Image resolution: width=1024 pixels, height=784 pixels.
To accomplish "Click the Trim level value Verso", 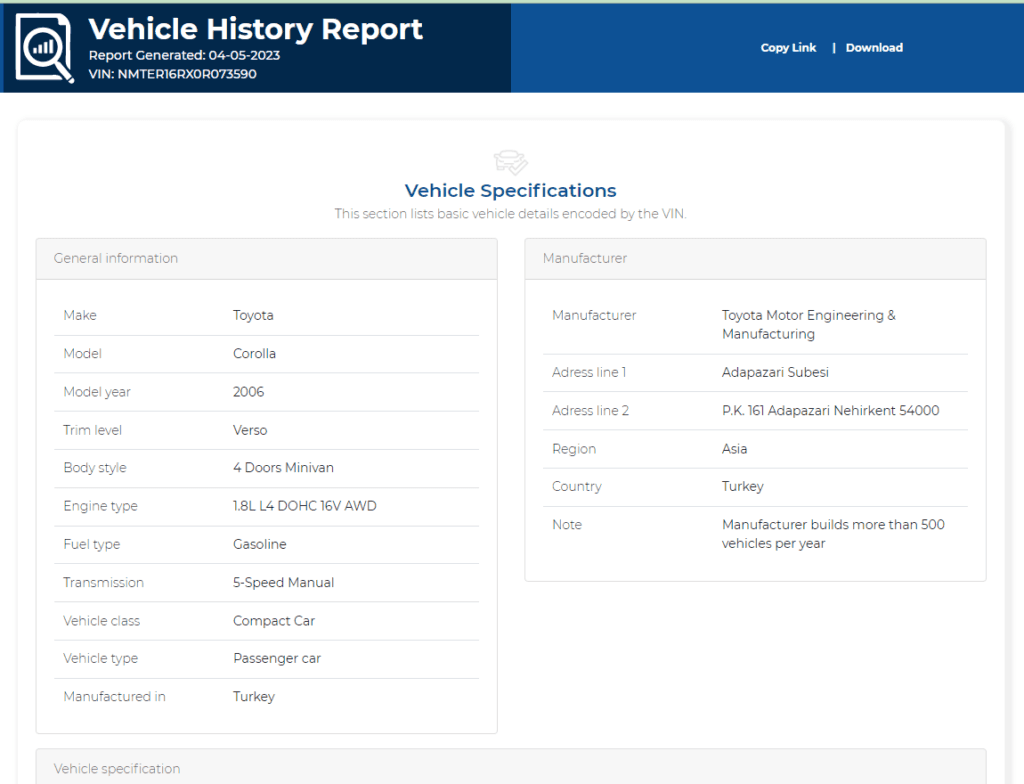I will (250, 431).
